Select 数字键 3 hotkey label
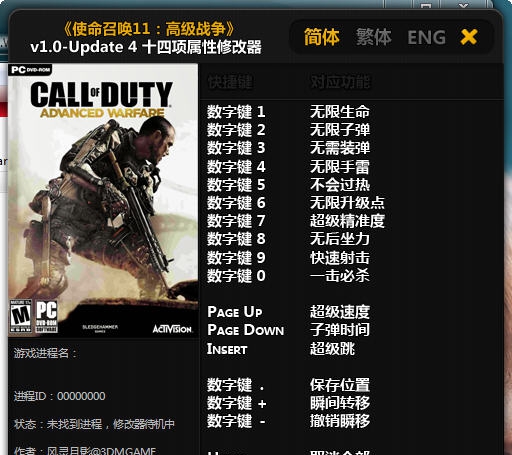The width and height of the screenshot is (512, 455). click(236, 148)
